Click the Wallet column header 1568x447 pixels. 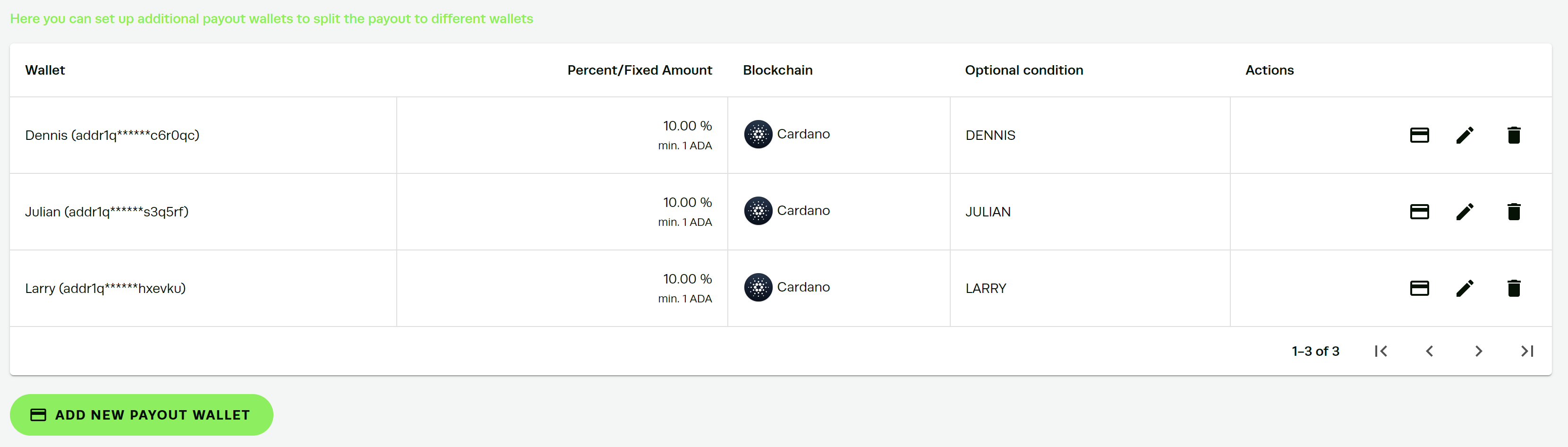pos(45,70)
